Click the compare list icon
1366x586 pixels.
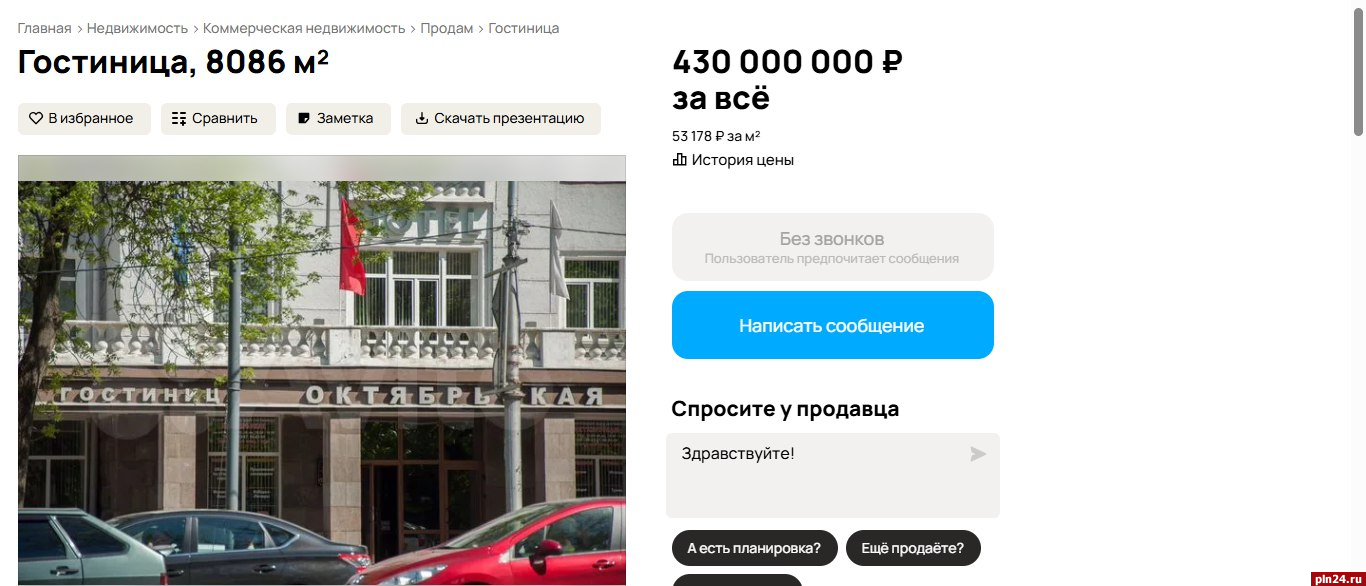pyautogui.click(x=179, y=119)
